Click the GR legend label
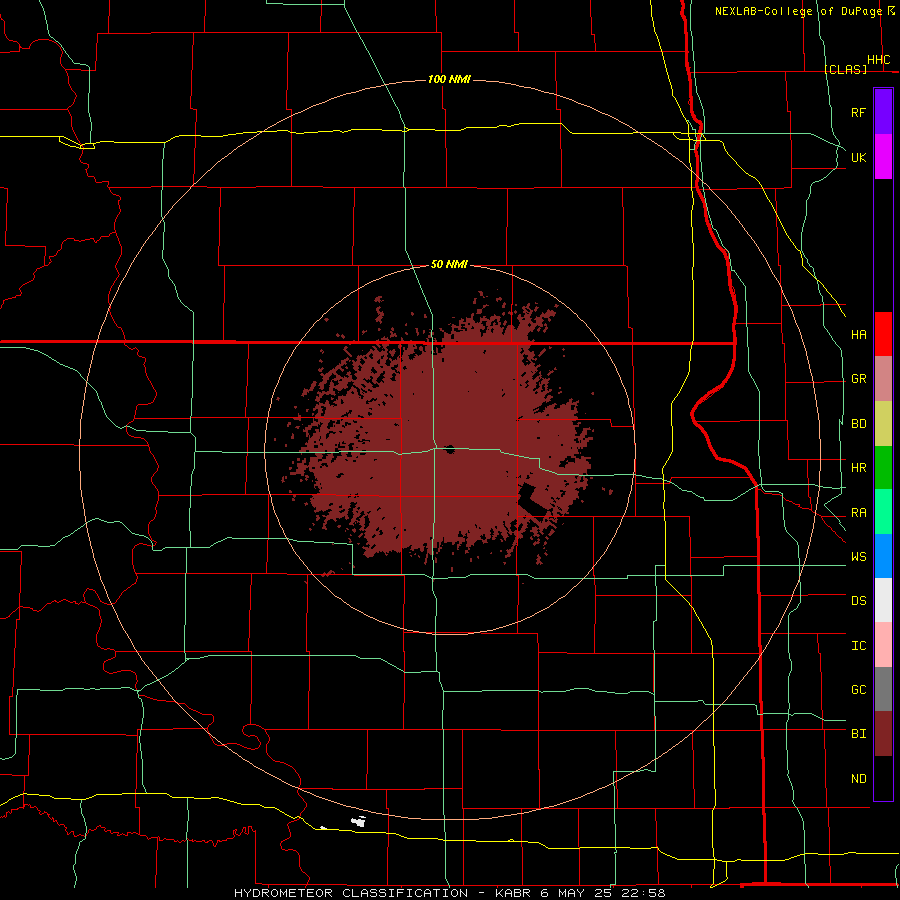Screen dimensions: 900x900 pos(858,379)
